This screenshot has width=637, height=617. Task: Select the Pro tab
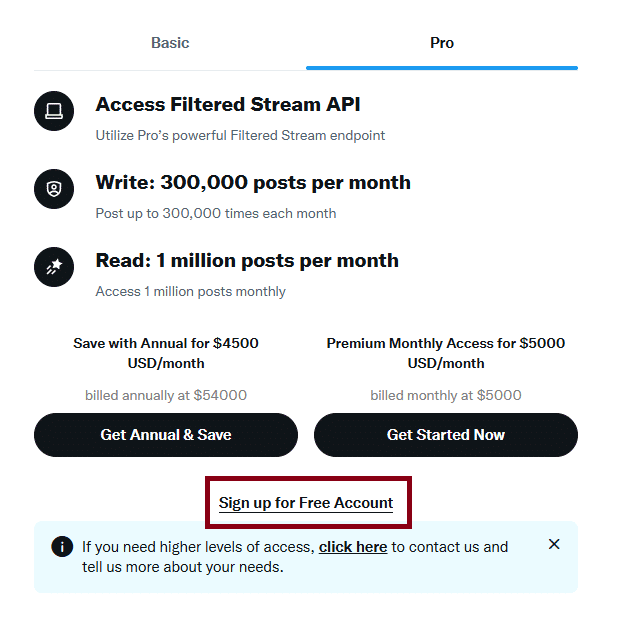click(441, 43)
